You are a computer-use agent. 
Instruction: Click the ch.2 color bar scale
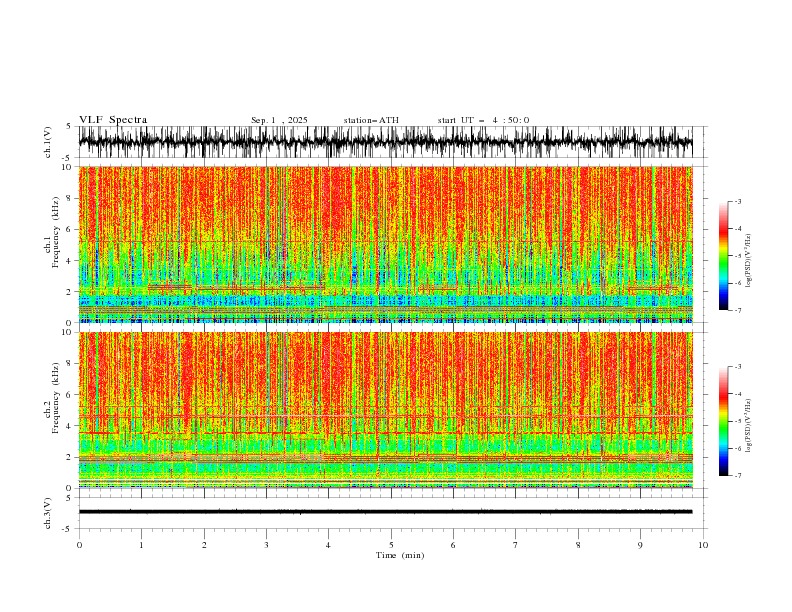[x=724, y=421]
